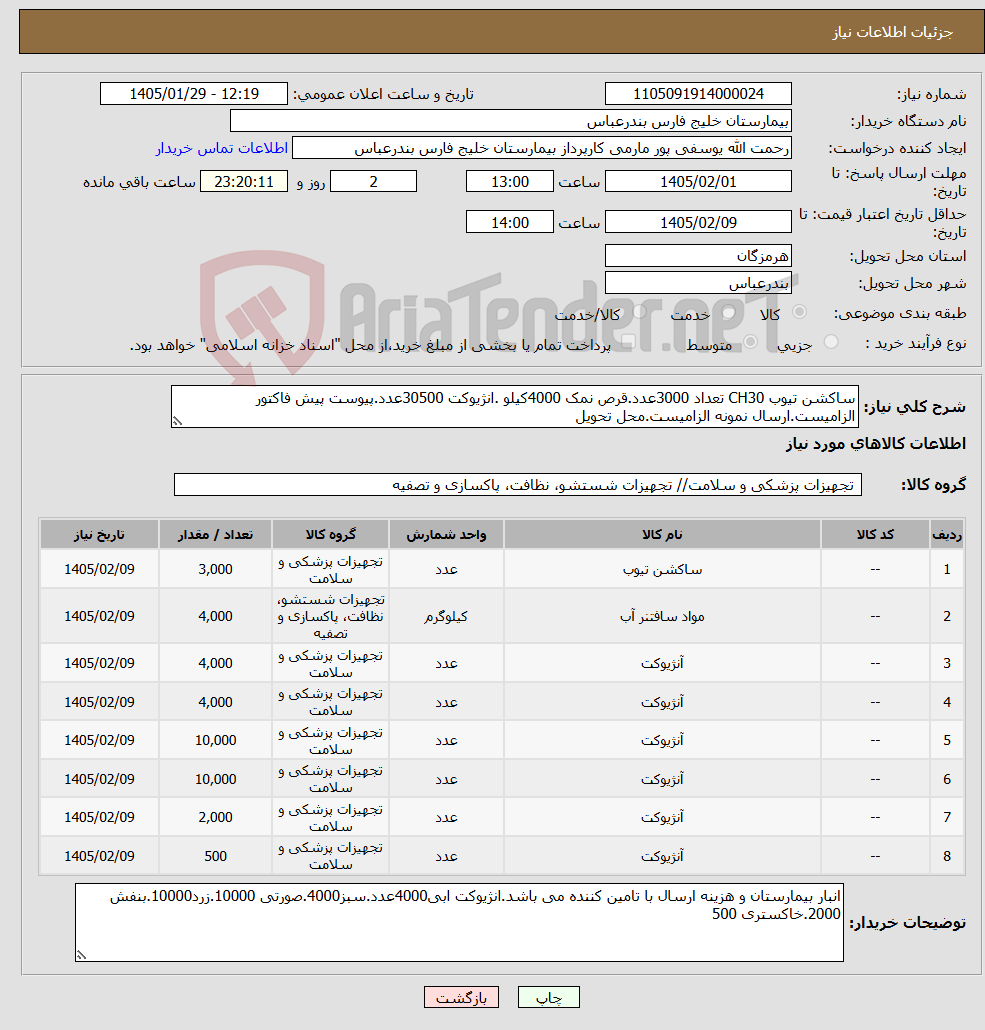Click the واحد شمارش column header
This screenshot has height=1030, width=985.
446,534
